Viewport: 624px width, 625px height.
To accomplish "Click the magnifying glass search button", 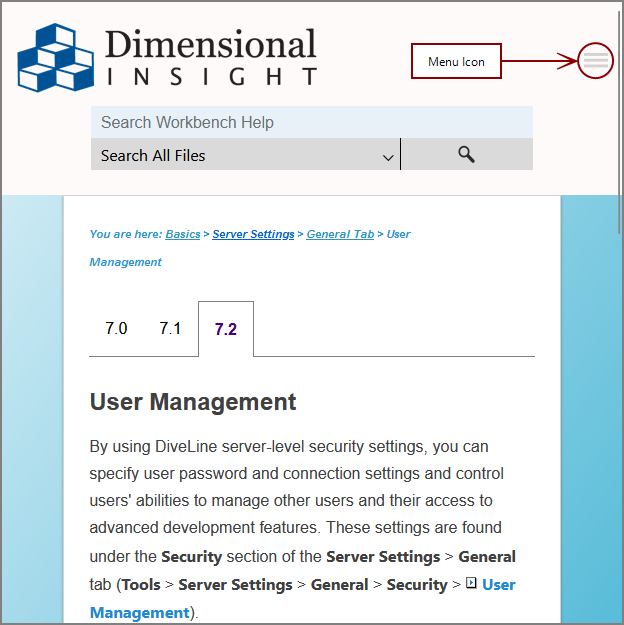I will 466,154.
